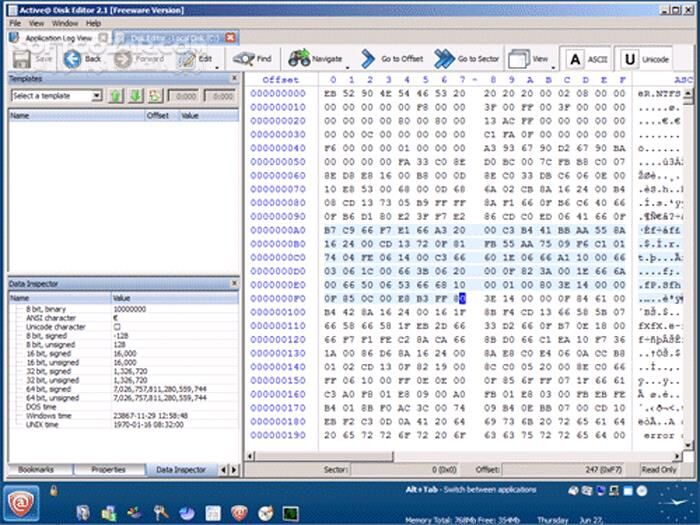This screenshot has height=525, width=700.
Task: Close the Data Inspector panel
Action: coord(233,284)
